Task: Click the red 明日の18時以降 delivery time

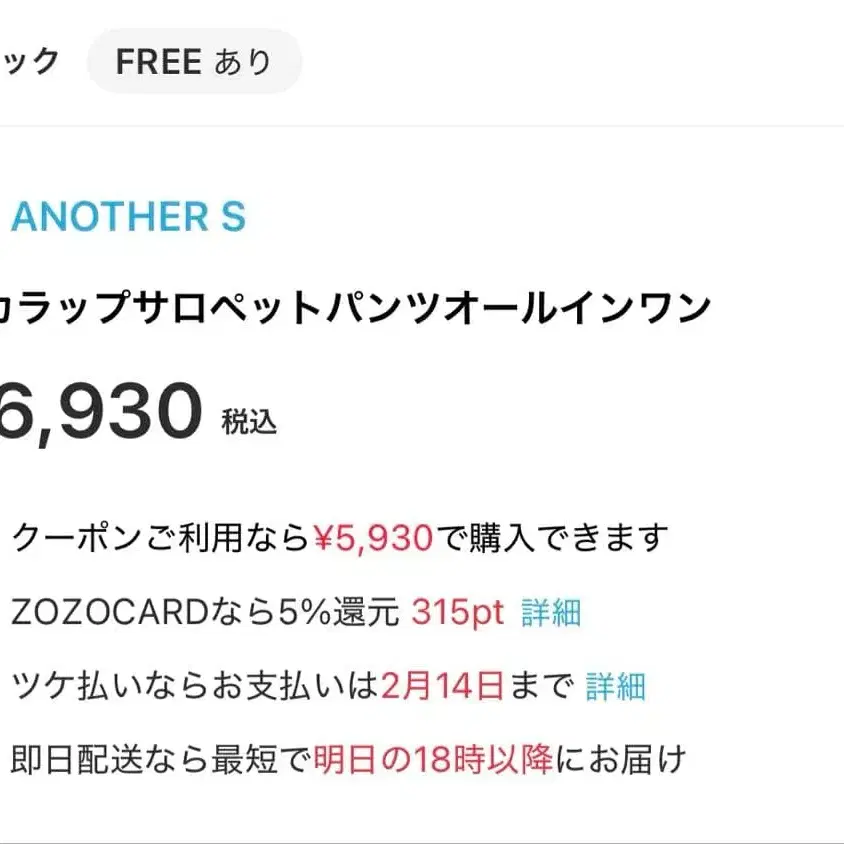Action: click(433, 760)
